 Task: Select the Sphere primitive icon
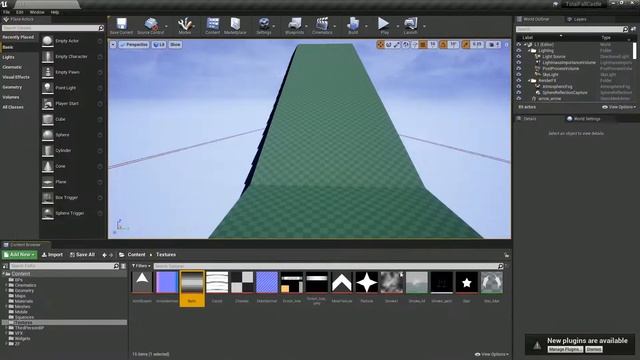(x=48, y=135)
